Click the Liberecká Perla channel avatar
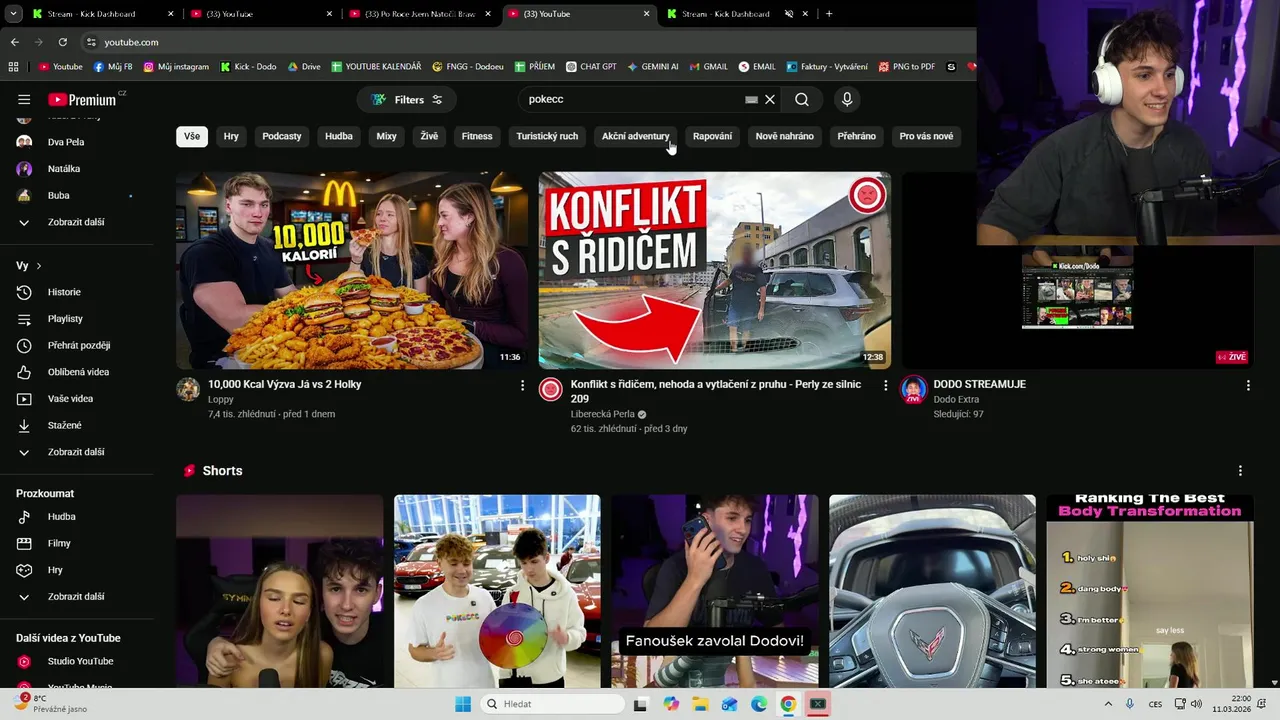 [551, 389]
